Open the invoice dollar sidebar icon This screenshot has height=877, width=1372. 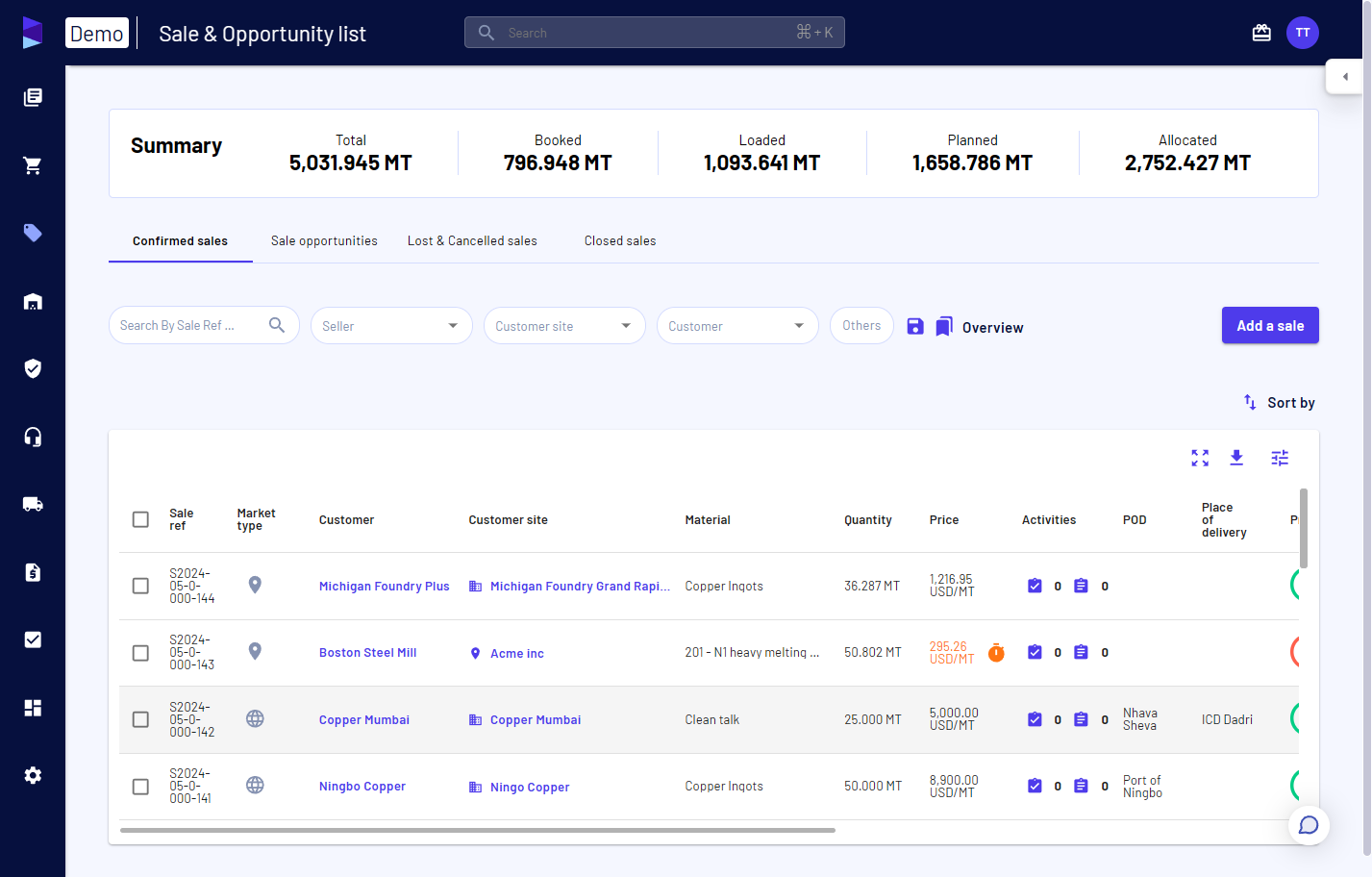point(33,572)
